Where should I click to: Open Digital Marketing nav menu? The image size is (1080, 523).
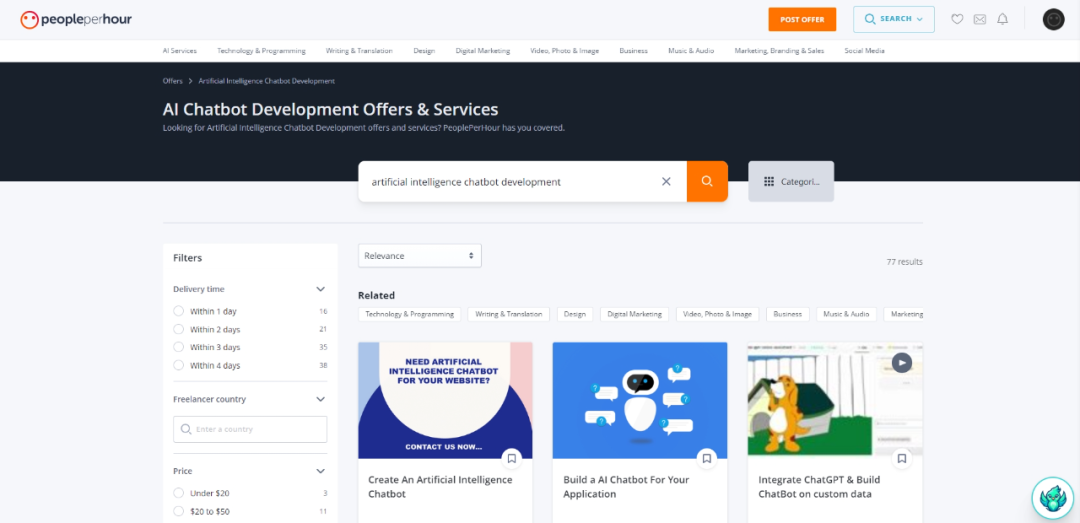coord(482,51)
